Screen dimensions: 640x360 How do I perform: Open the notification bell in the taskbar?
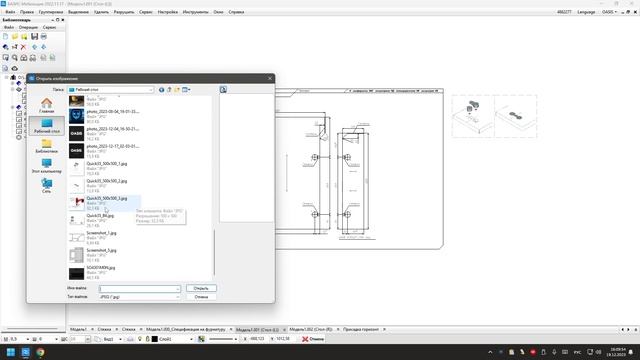point(631,352)
